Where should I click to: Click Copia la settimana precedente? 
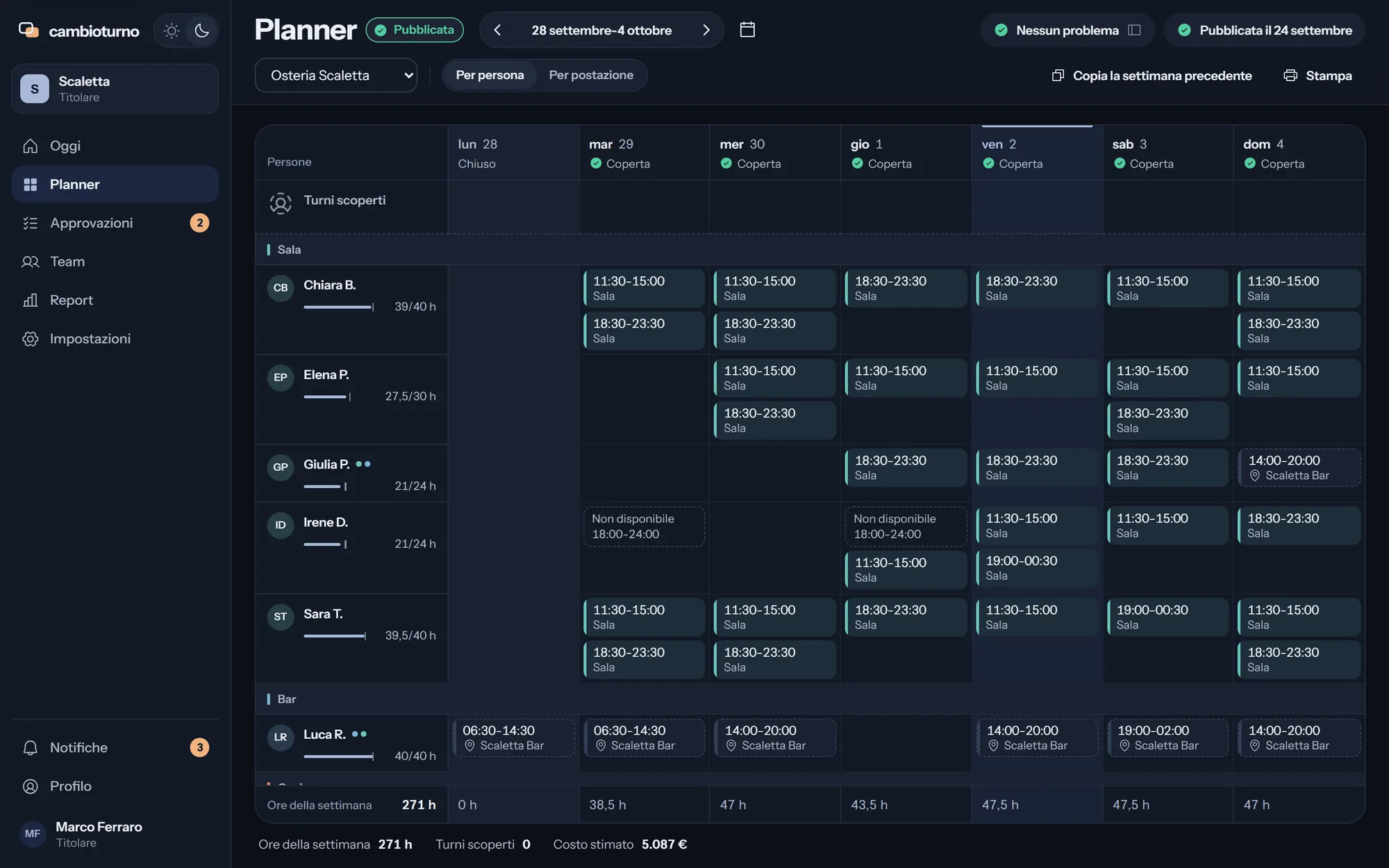point(1152,76)
